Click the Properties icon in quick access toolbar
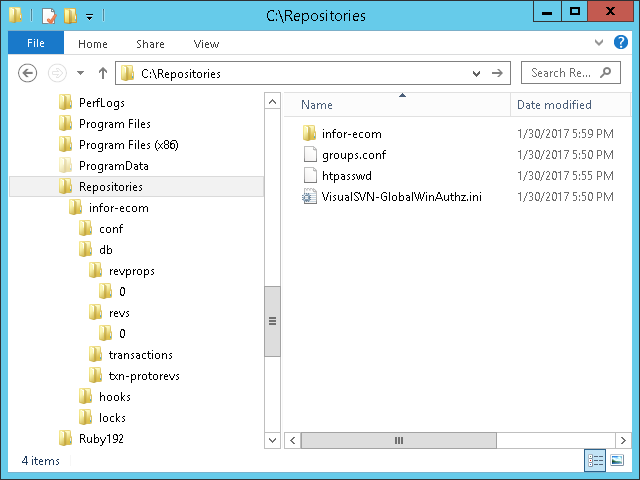Screen dimensions: 640x480 point(49,15)
